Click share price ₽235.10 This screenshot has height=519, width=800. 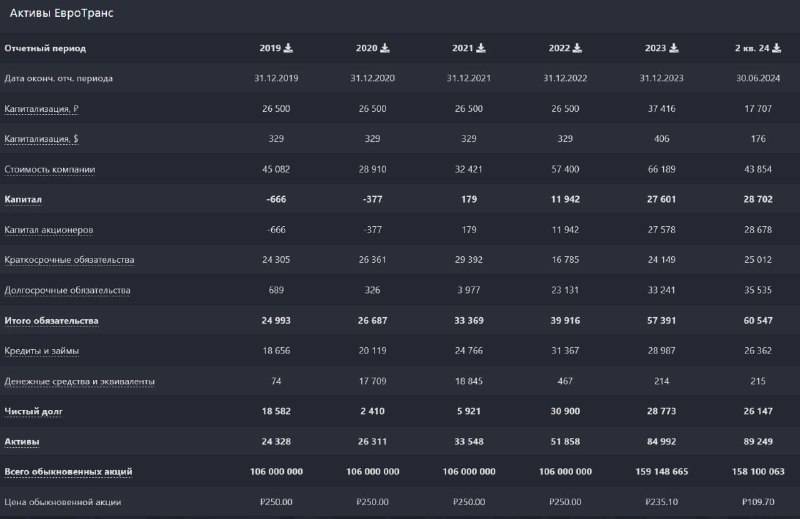click(661, 502)
